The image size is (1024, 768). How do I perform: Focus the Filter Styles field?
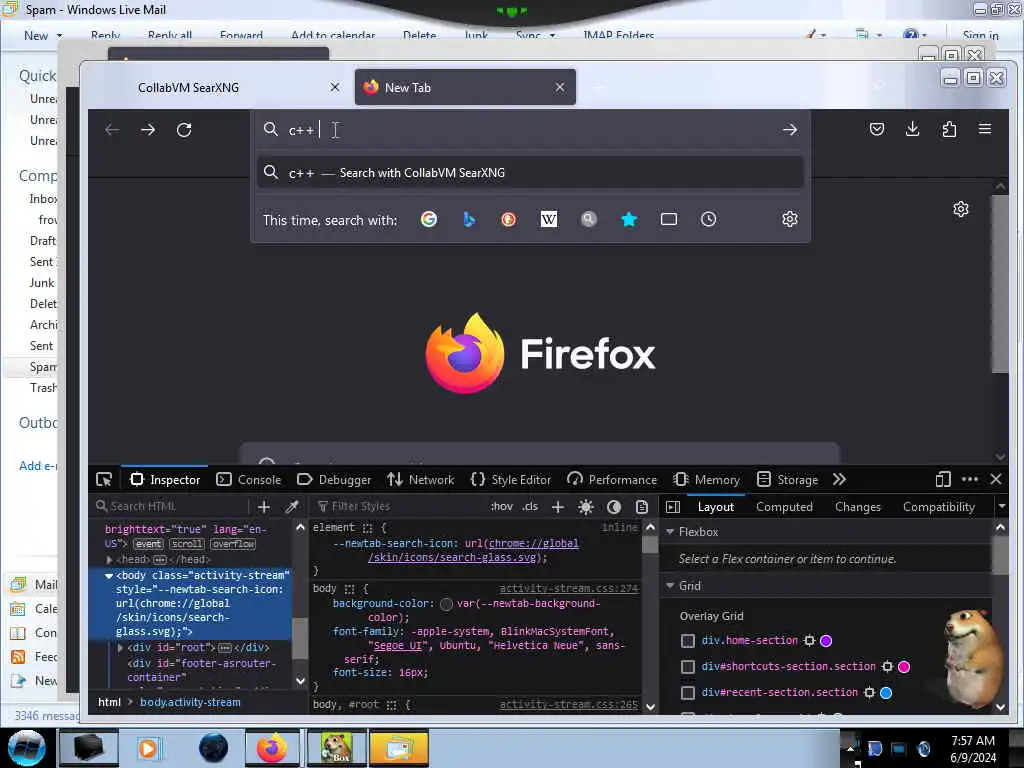tap(398, 507)
